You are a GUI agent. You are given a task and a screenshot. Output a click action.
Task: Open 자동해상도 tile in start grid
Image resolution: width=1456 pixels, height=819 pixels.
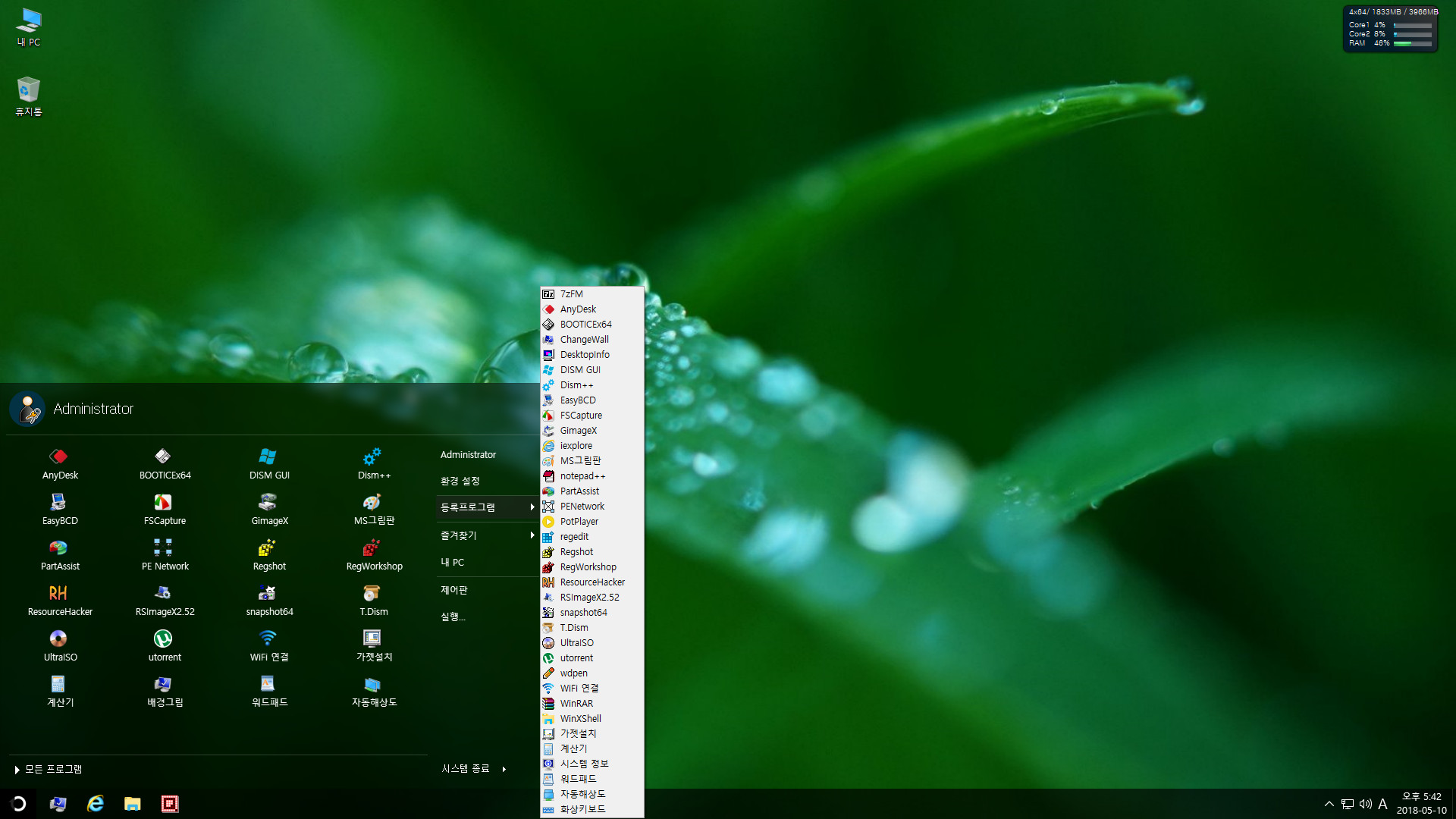(374, 692)
